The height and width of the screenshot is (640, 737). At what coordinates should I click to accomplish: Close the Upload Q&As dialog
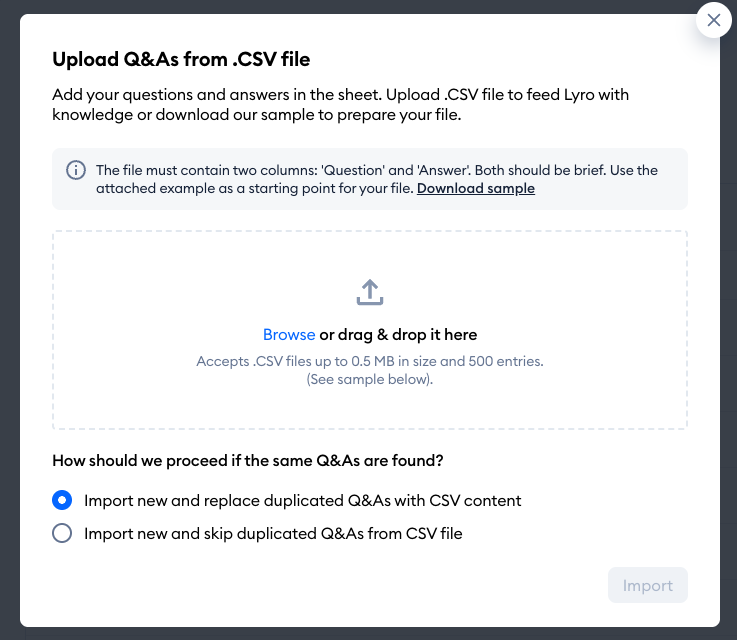713,20
